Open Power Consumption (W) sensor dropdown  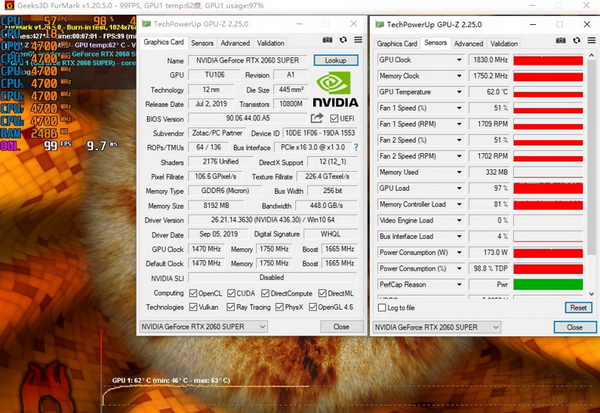point(458,253)
